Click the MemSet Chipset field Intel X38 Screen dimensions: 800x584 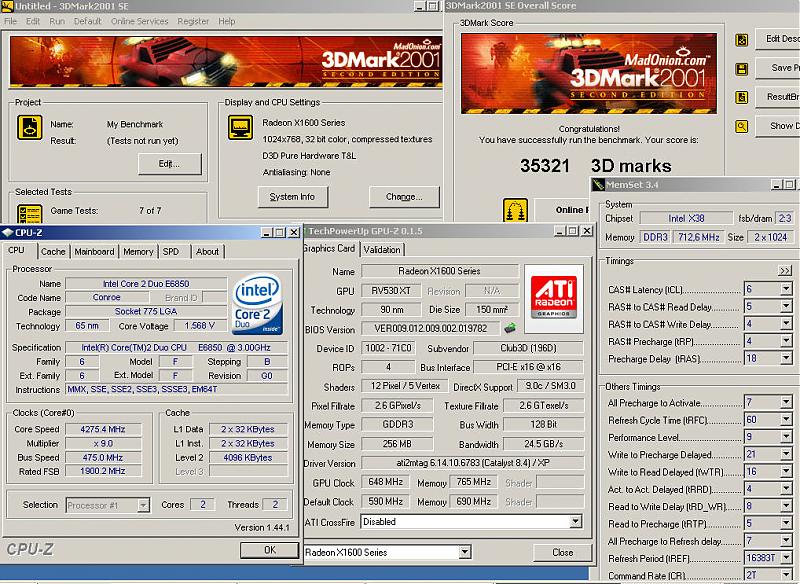click(686, 218)
